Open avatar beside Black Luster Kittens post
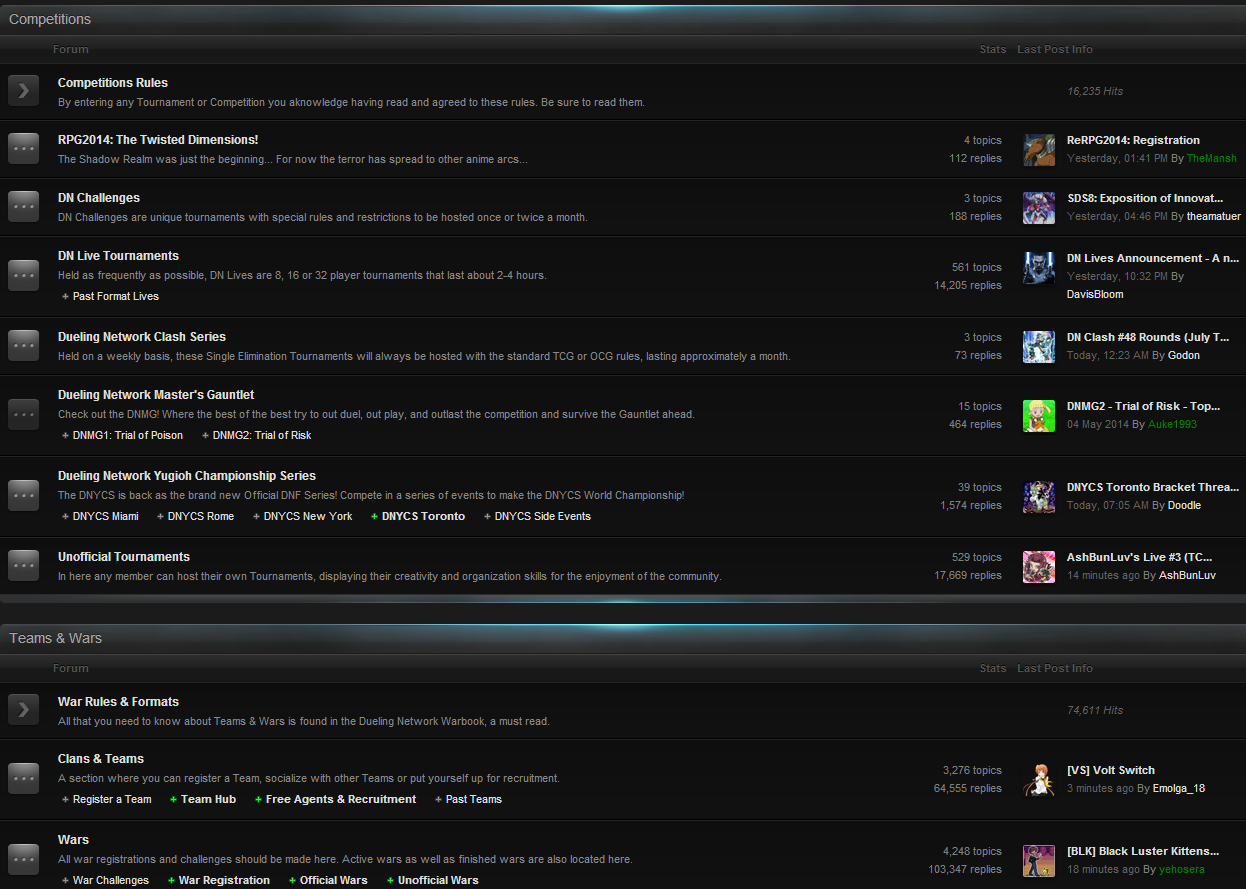1246x889 pixels. coord(1039,861)
